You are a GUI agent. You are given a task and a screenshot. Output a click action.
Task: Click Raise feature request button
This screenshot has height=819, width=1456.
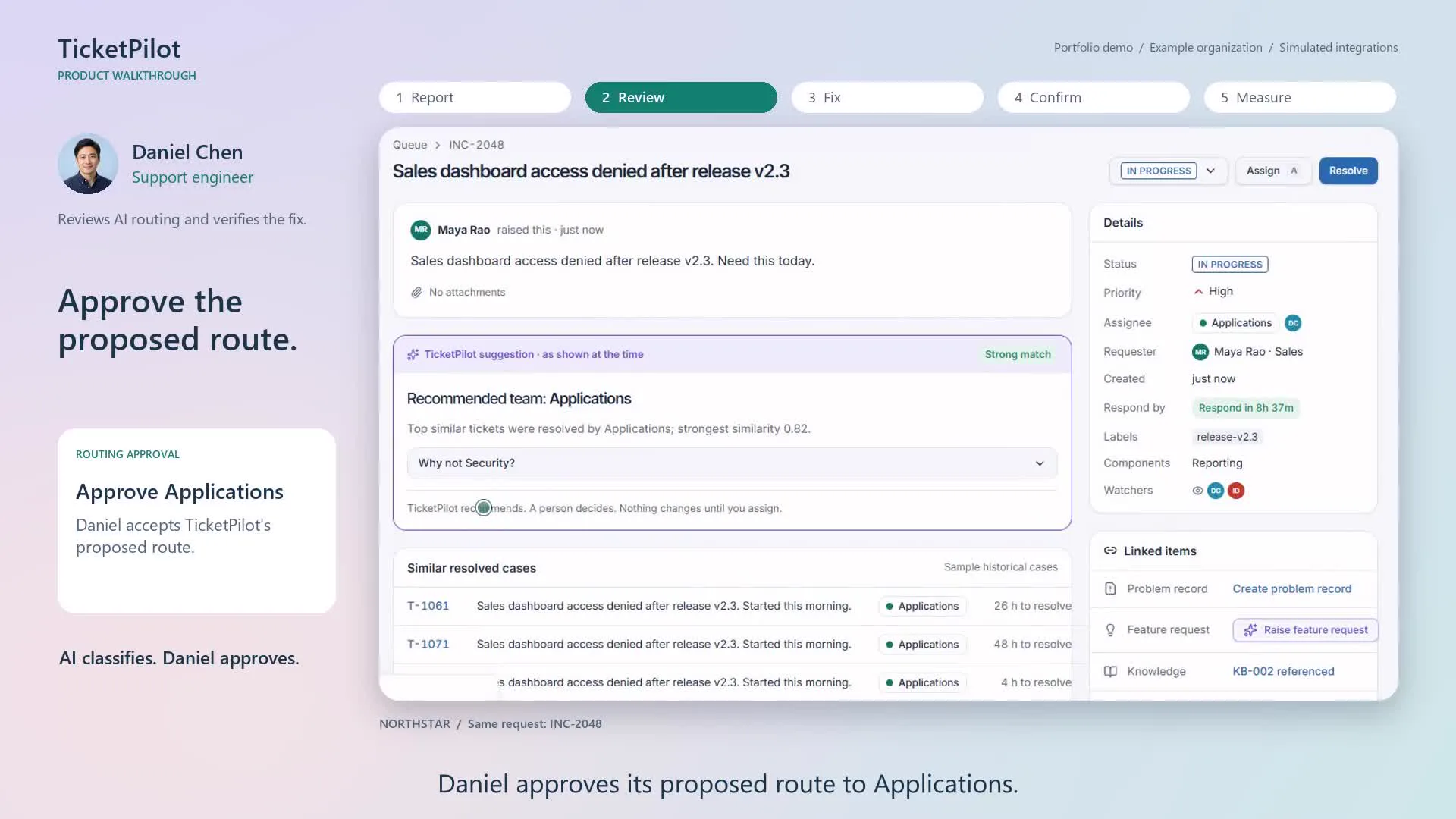[x=1305, y=630]
